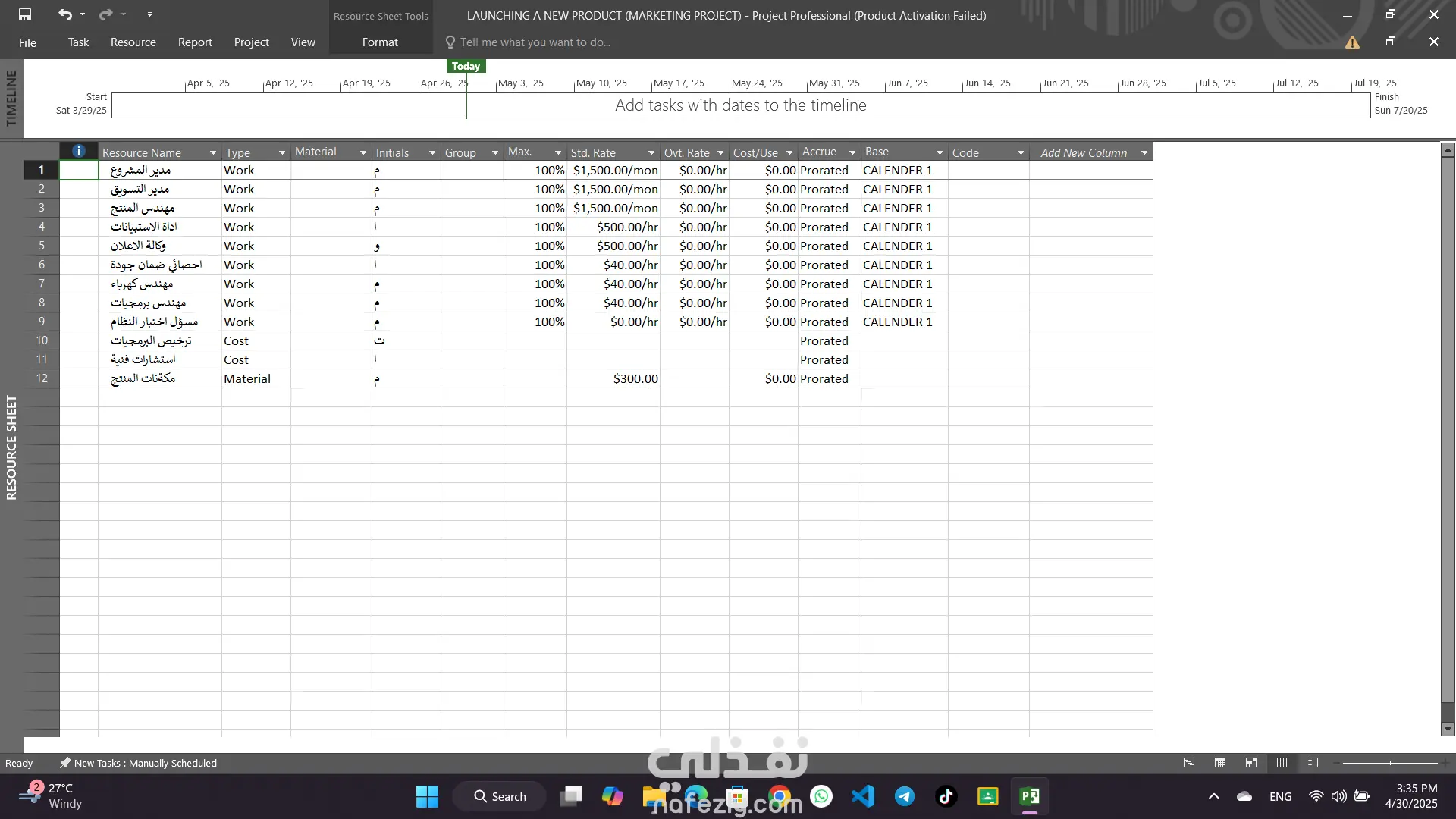Expand the Add New Column dropdown
Viewport: 1456px width, 819px height.
click(1144, 152)
